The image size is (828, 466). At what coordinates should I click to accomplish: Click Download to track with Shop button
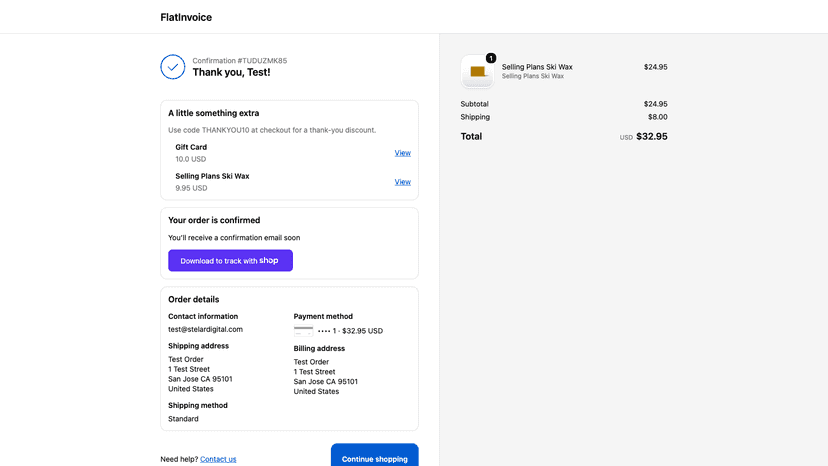point(230,260)
